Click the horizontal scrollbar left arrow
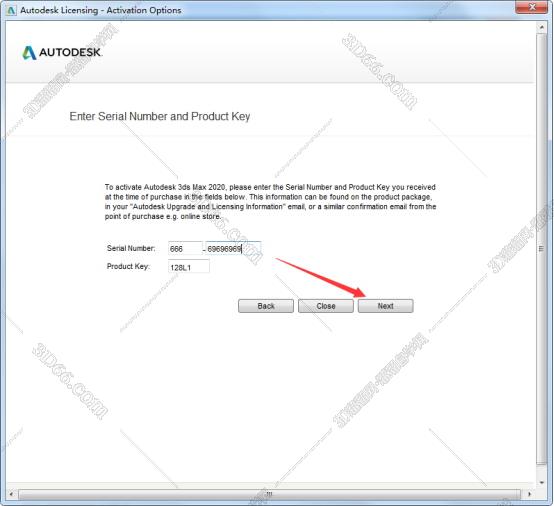Viewport: 554px width, 506px height. tap(11, 494)
